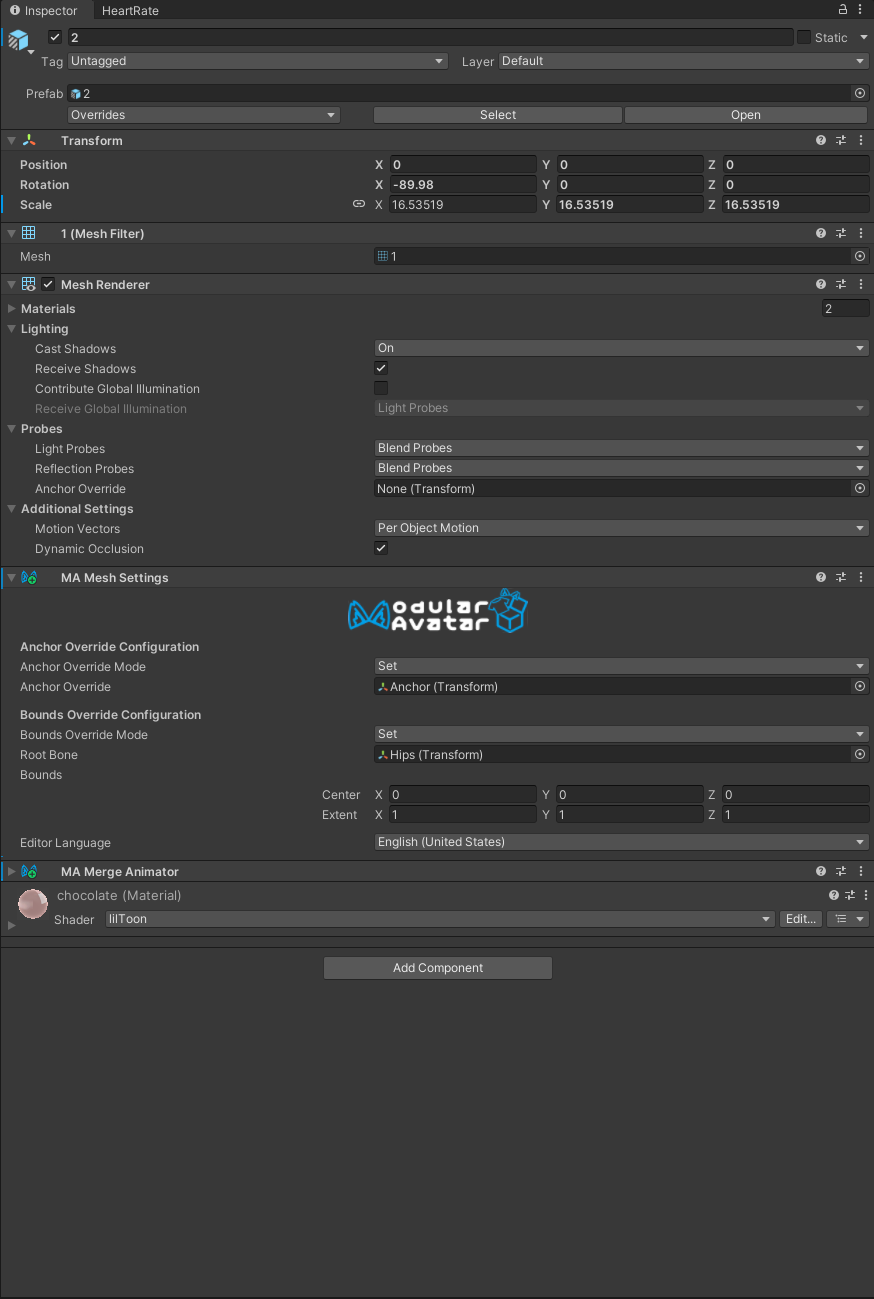Viewport: 874px width, 1299px height.
Task: Open MA Merge Animator help icon
Action: tap(821, 871)
